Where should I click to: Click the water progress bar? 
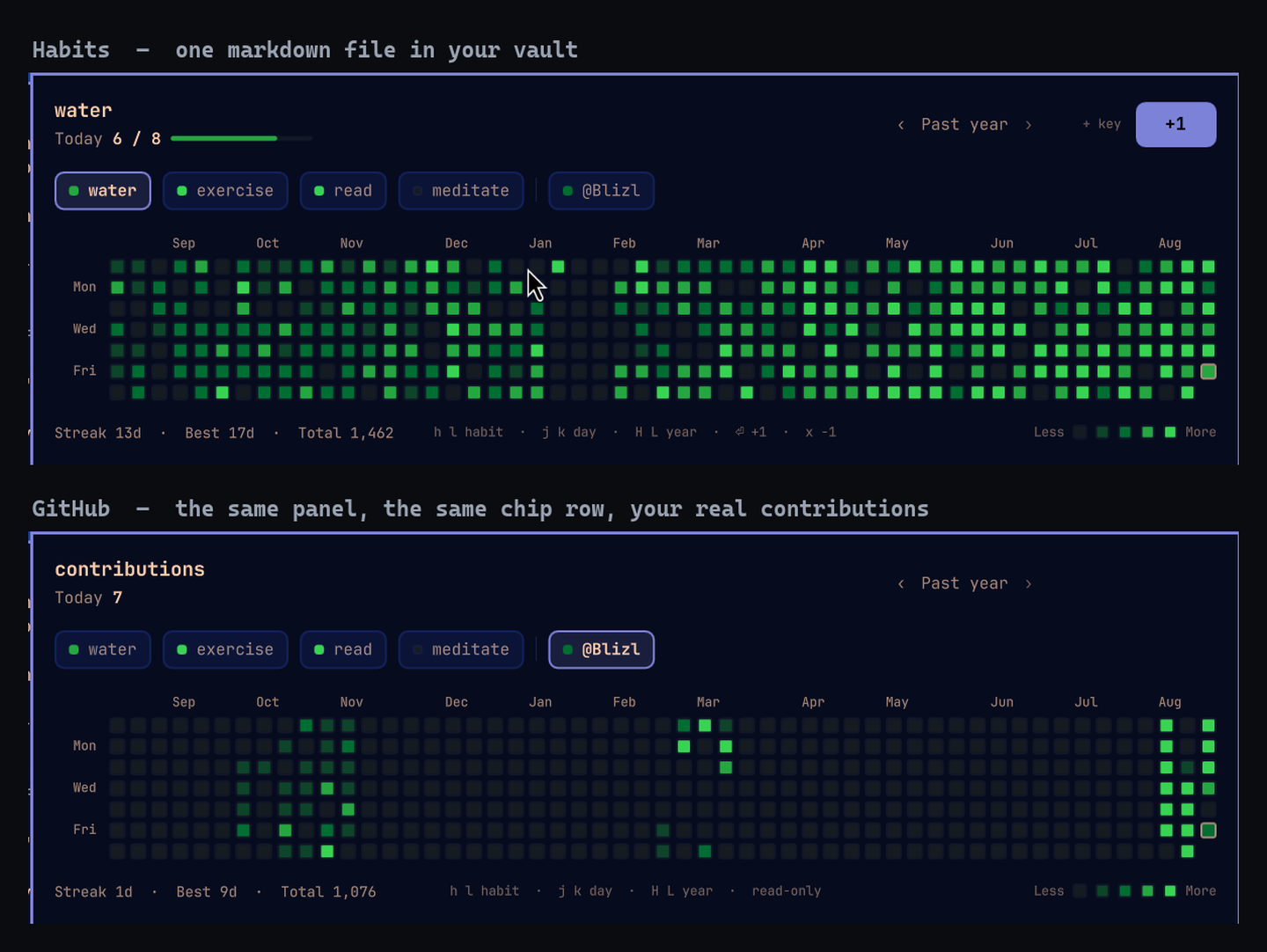coord(241,139)
